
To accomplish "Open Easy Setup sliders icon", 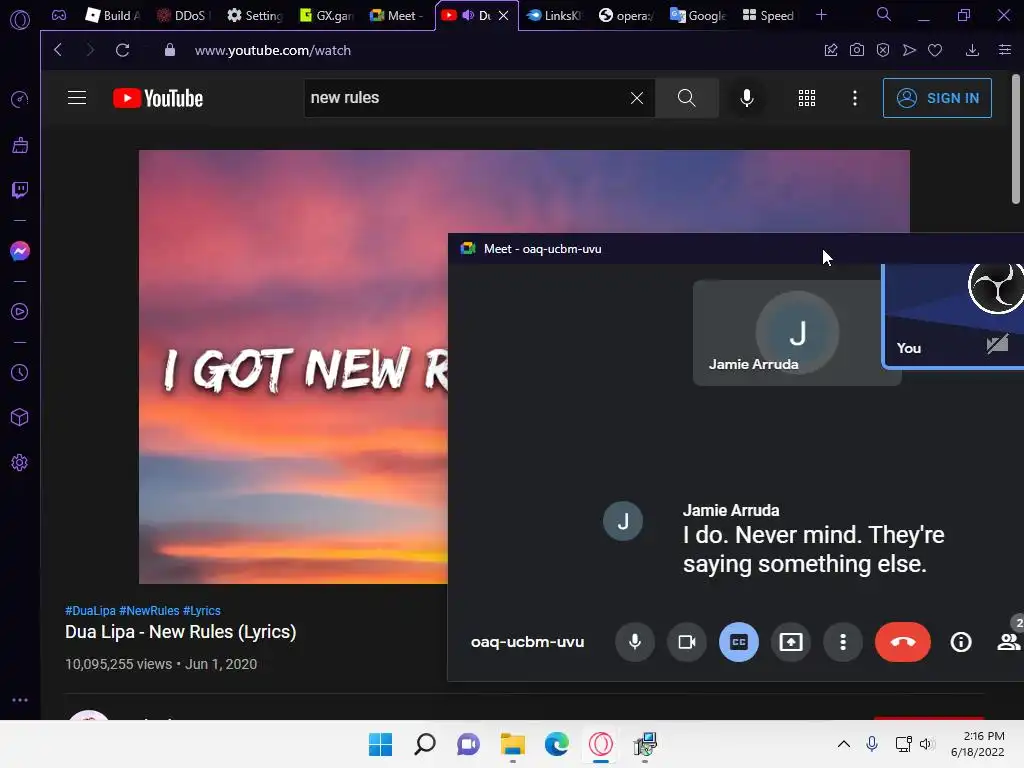I will (1005, 50).
